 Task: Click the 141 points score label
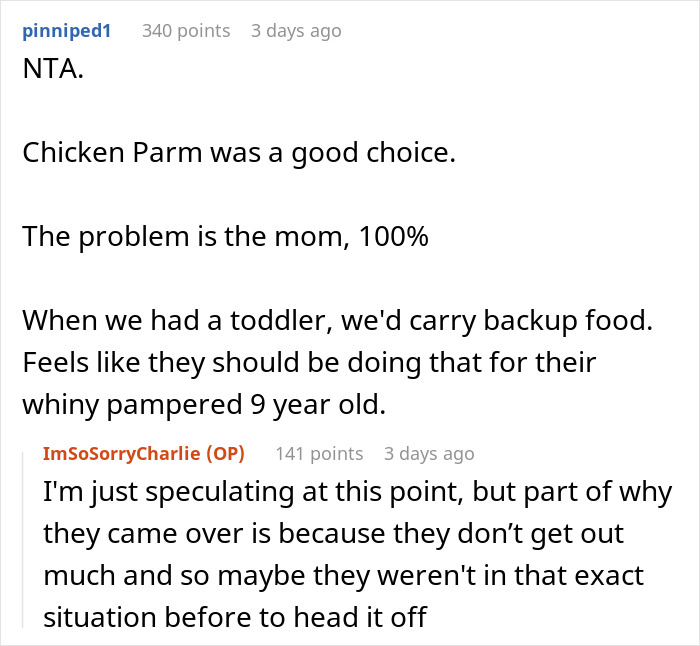tap(319, 454)
